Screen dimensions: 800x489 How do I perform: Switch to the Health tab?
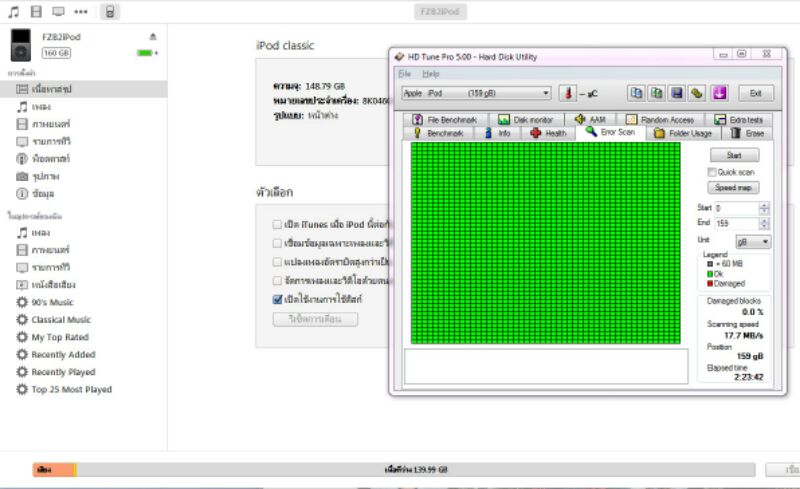[548, 132]
